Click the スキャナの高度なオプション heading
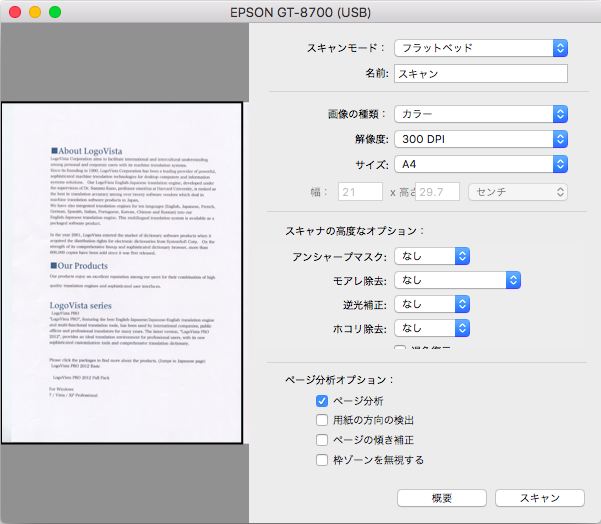Image resolution: width=601 pixels, height=524 pixels. [x=355, y=231]
